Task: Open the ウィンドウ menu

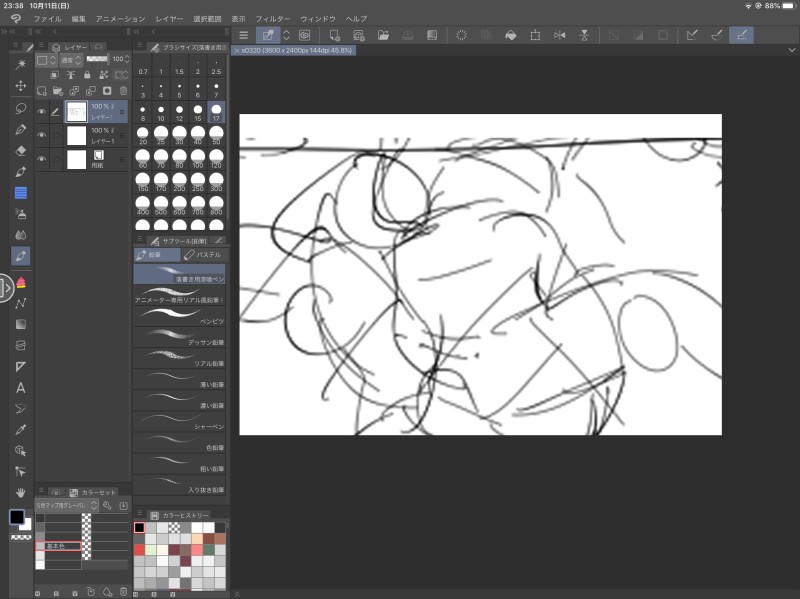Action: [x=318, y=19]
